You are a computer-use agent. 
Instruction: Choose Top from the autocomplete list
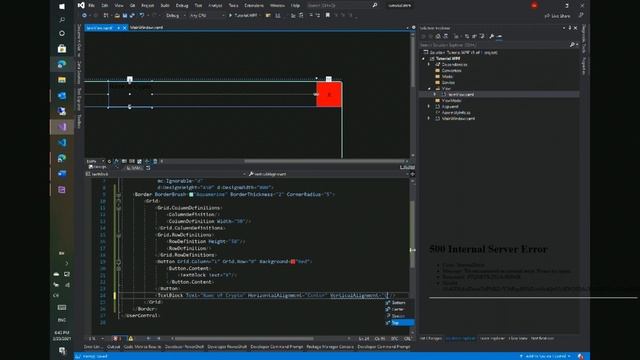400,323
